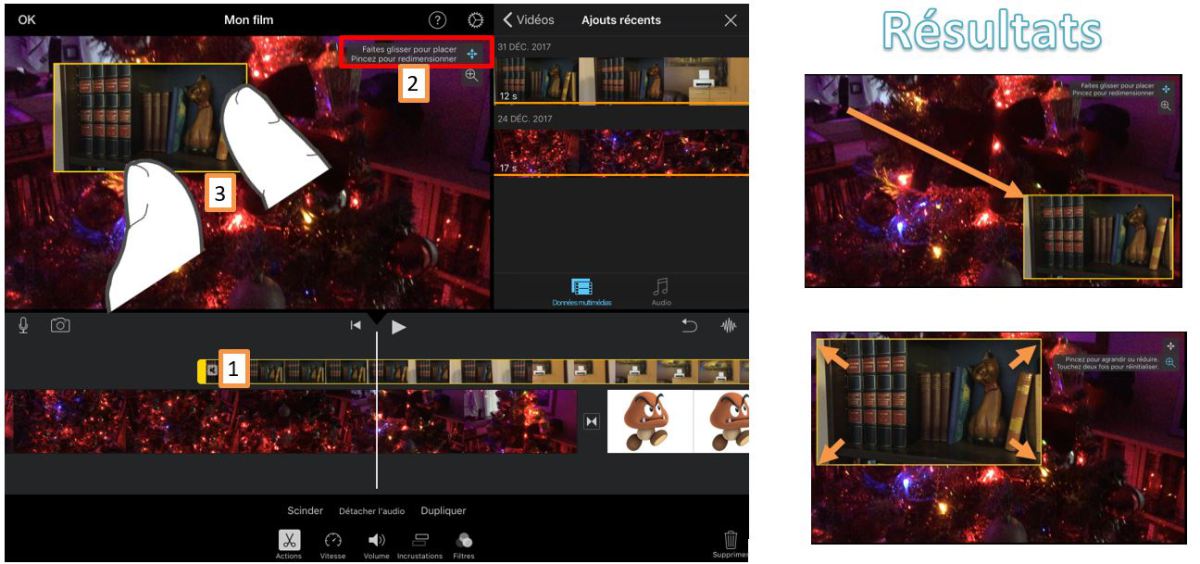Undo the last action
The image size is (1200, 564).
click(x=689, y=326)
